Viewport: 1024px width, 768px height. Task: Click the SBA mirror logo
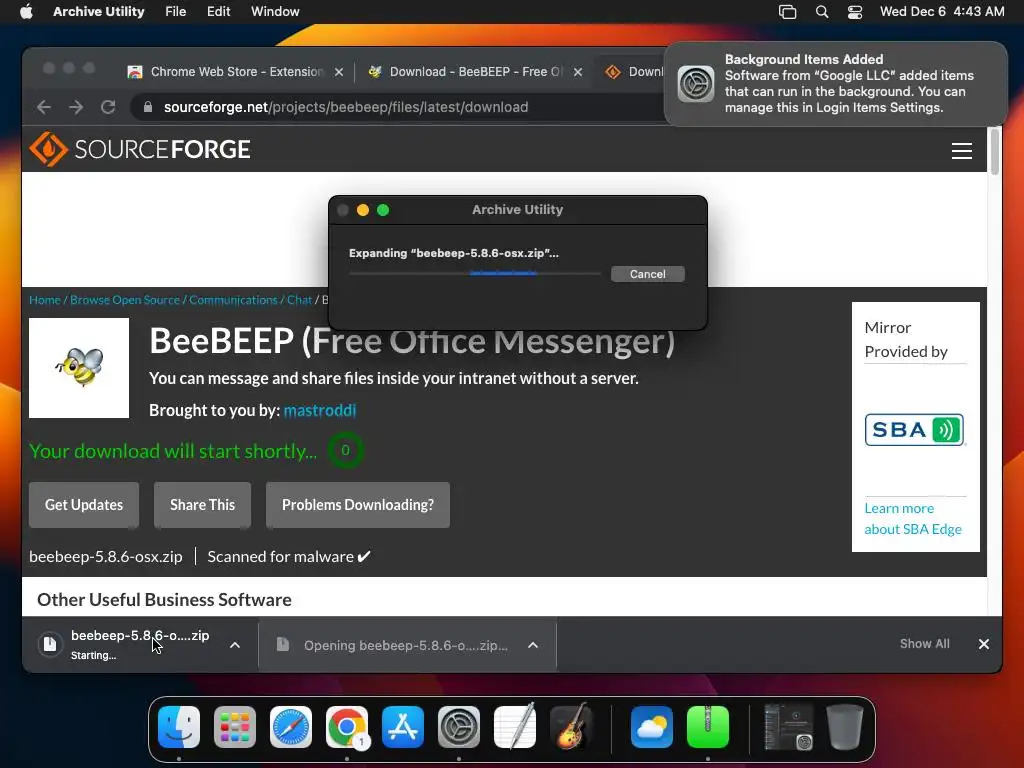click(x=914, y=430)
